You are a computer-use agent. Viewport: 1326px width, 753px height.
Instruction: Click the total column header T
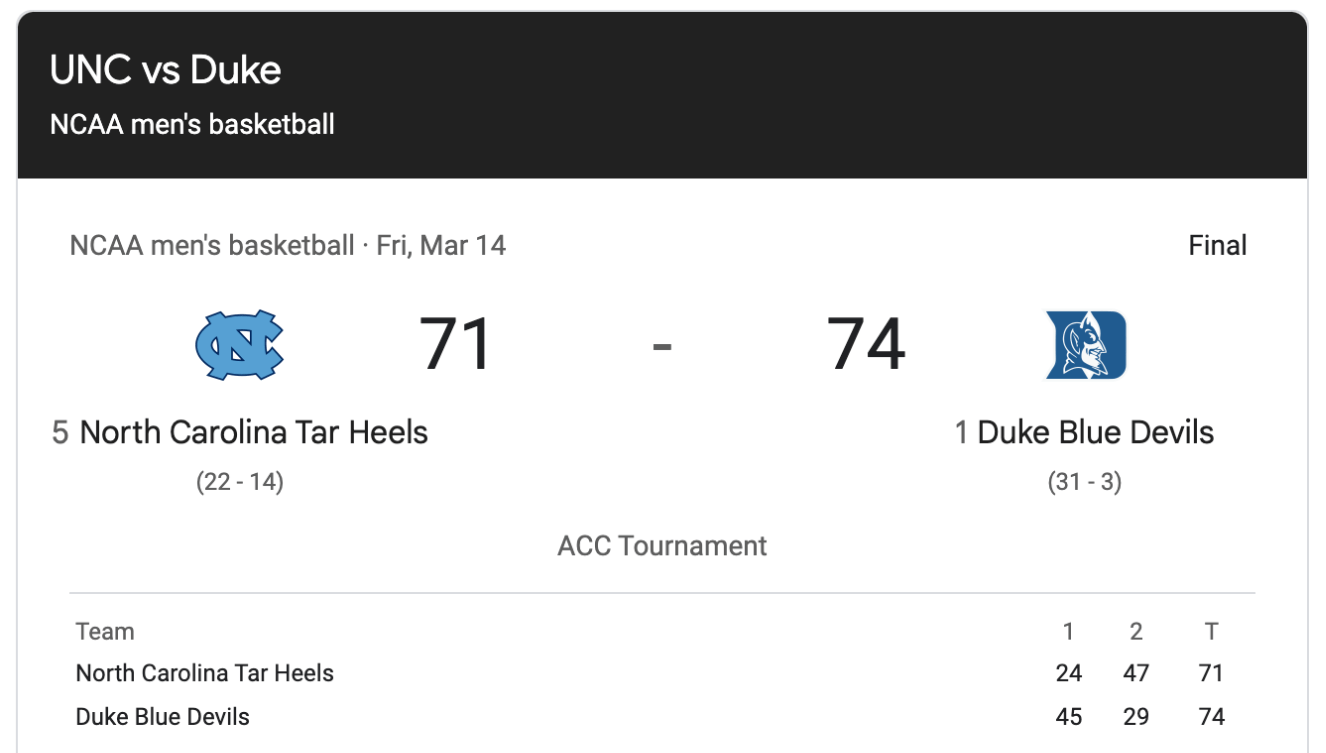coord(1211,632)
